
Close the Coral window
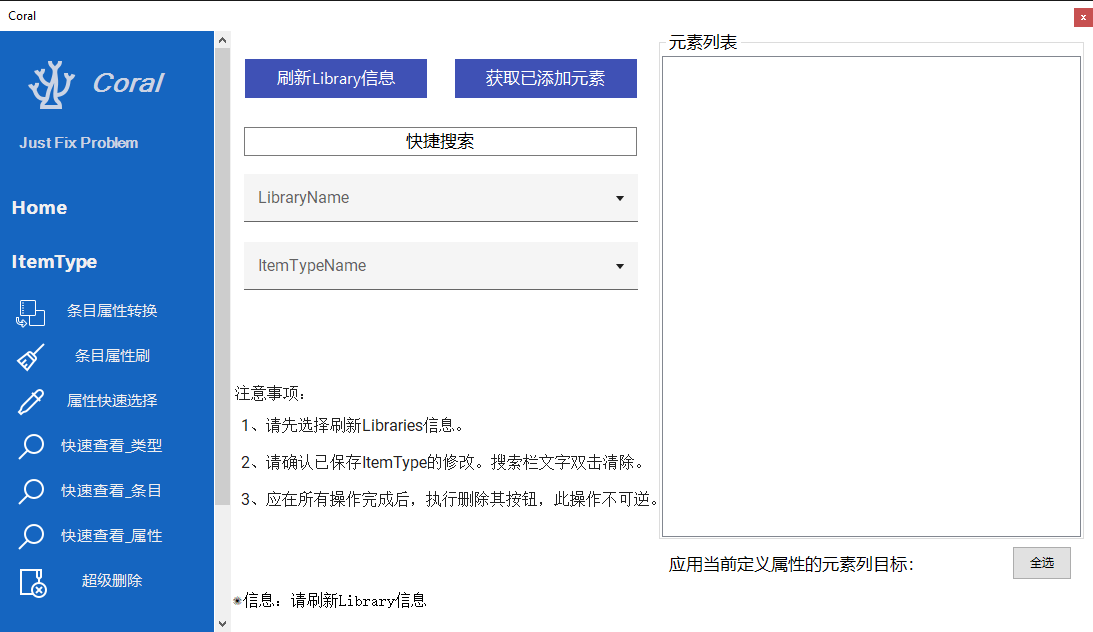(1083, 17)
